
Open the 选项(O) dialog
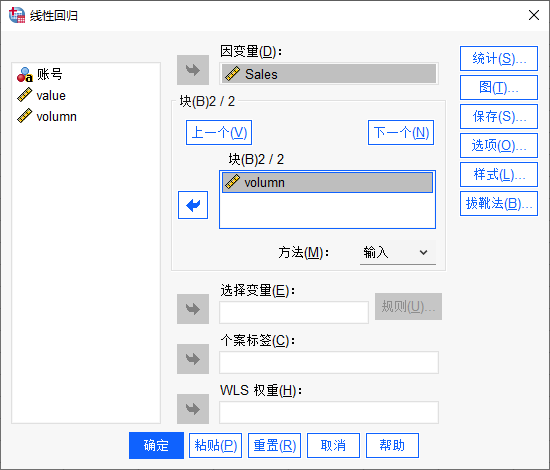pos(499,146)
